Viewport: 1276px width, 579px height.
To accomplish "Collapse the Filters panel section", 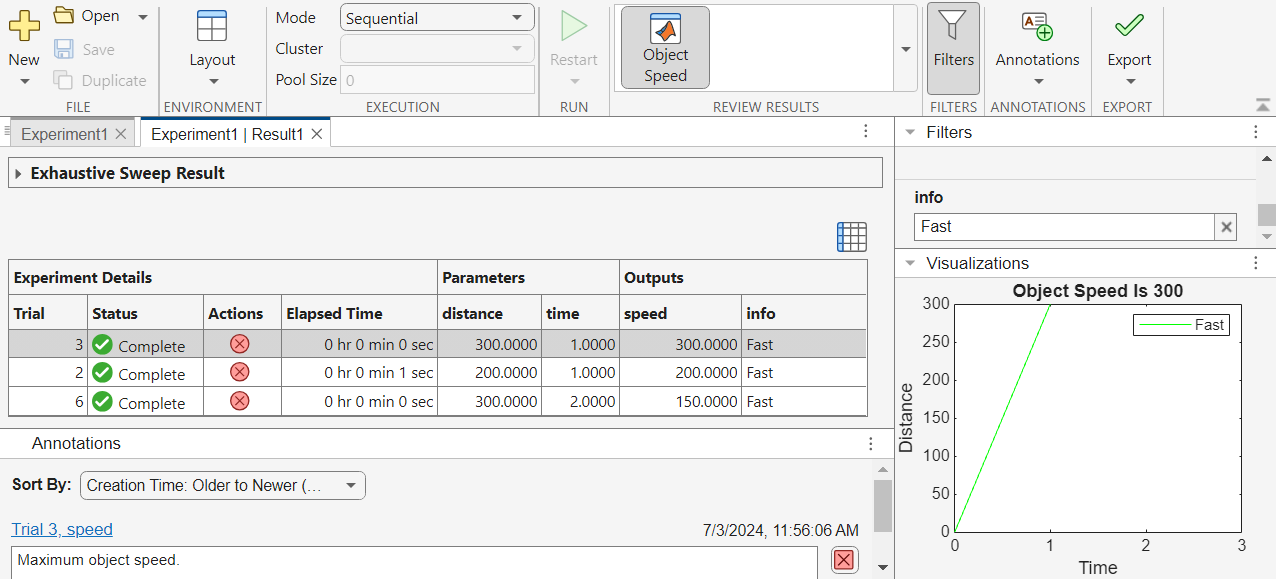I will coord(910,133).
